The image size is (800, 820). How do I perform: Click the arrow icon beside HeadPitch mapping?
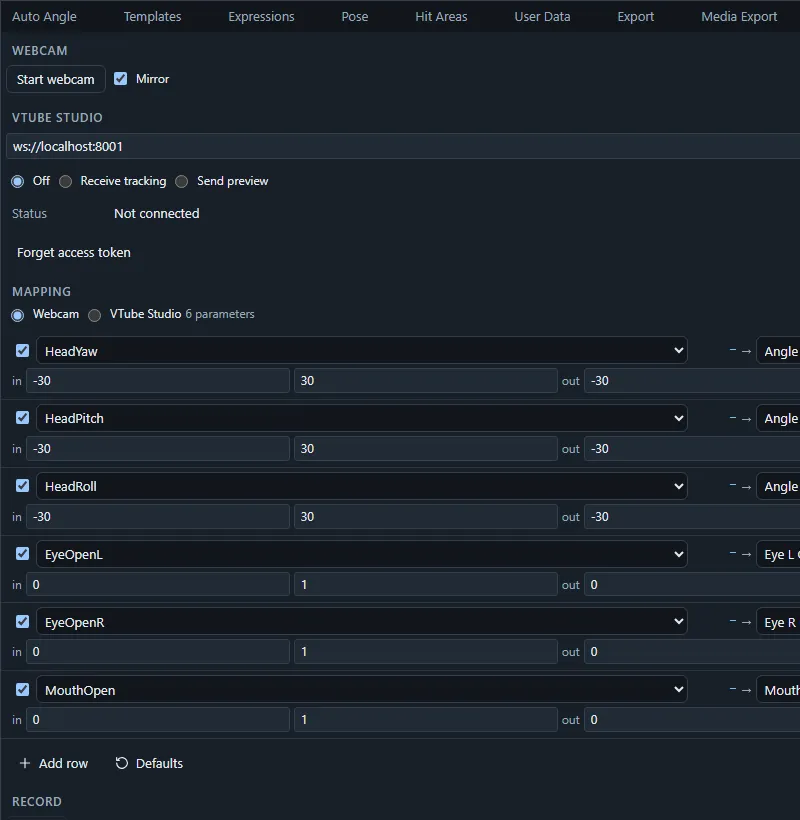746,419
